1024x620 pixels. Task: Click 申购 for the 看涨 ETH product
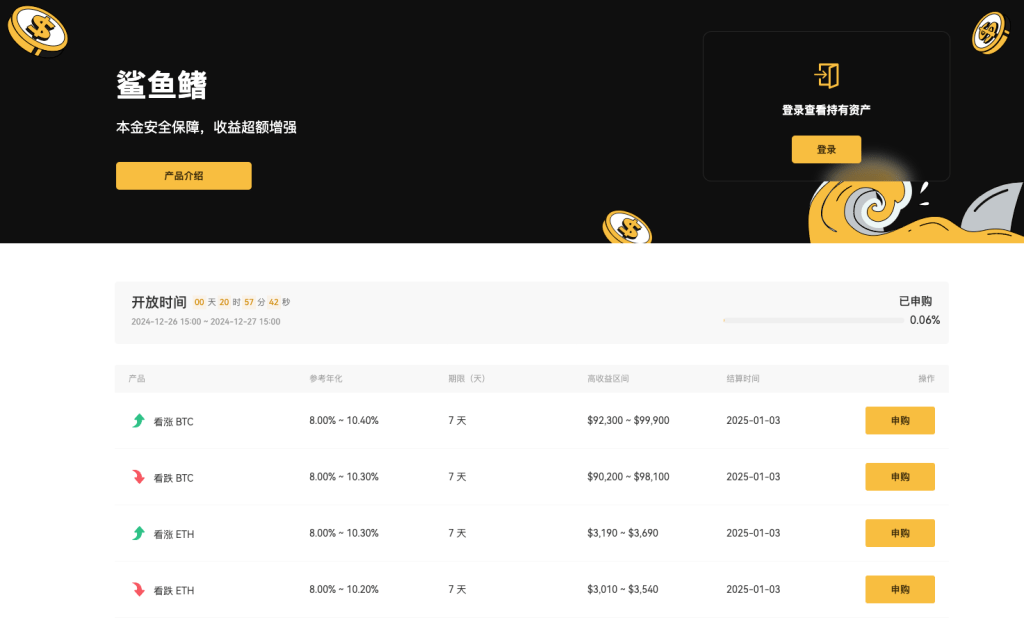click(899, 533)
